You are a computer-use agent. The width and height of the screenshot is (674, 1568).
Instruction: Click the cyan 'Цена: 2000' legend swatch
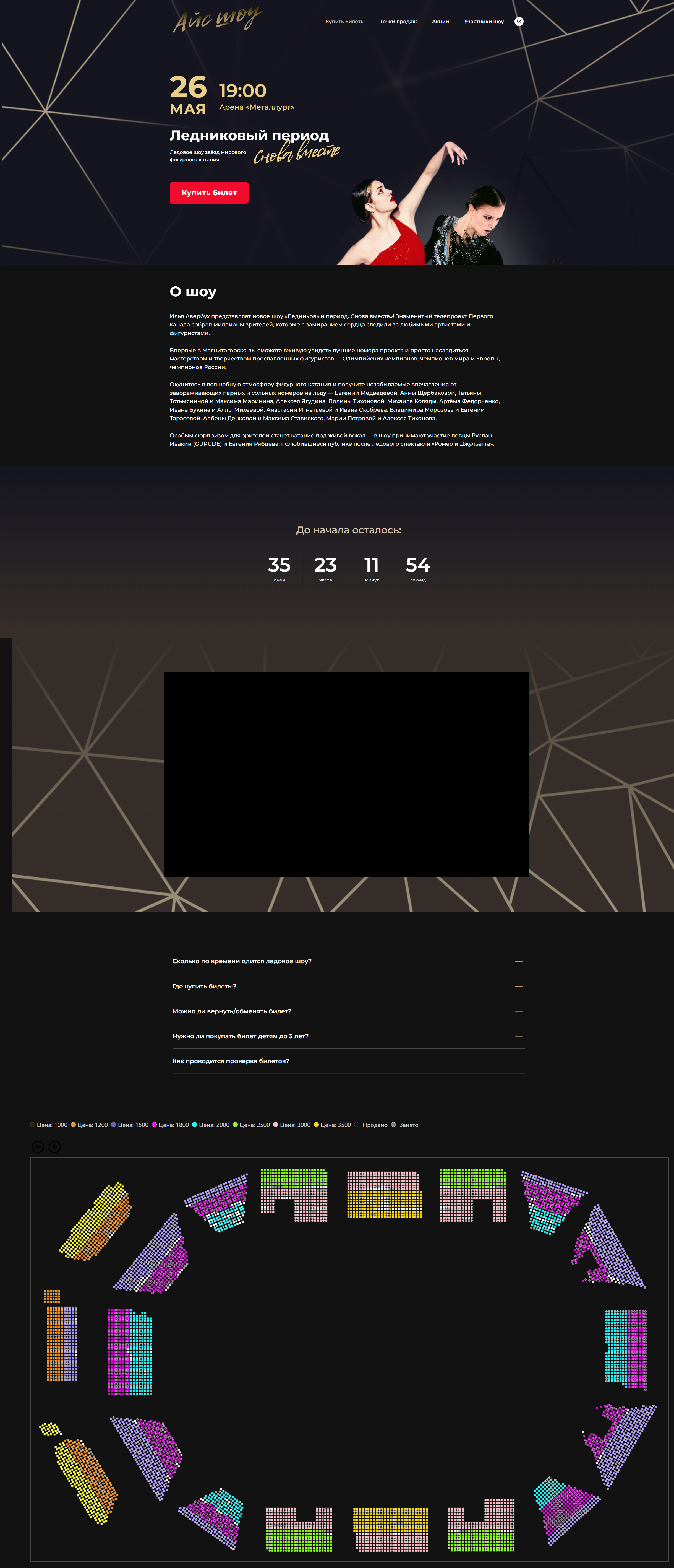(x=195, y=1125)
